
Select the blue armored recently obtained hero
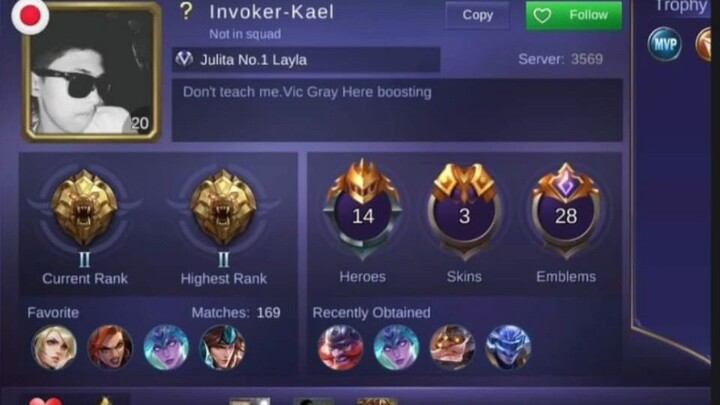click(508, 348)
